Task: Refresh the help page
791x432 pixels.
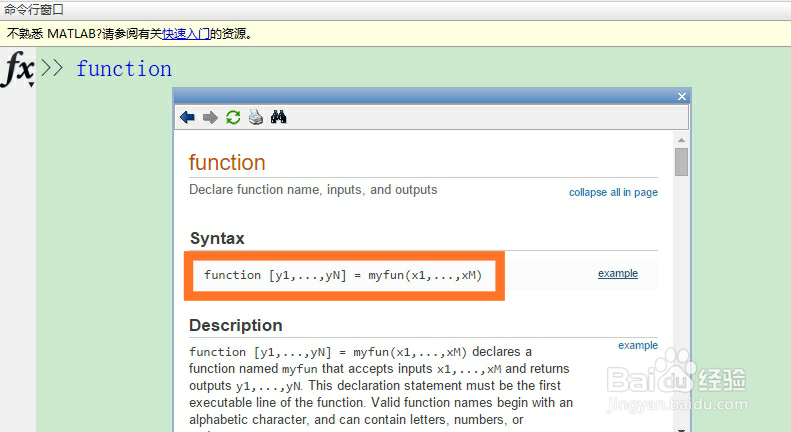Action: click(x=233, y=118)
